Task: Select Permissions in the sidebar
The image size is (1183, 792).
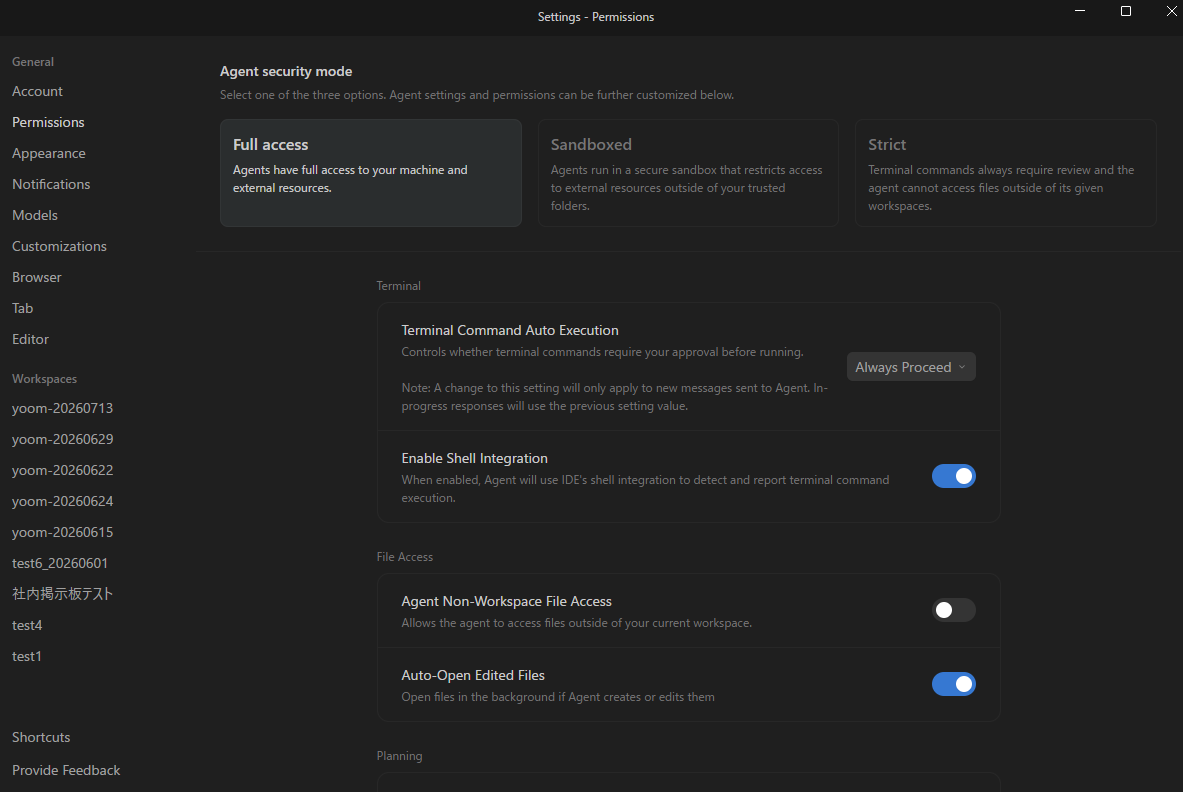Action: point(48,122)
